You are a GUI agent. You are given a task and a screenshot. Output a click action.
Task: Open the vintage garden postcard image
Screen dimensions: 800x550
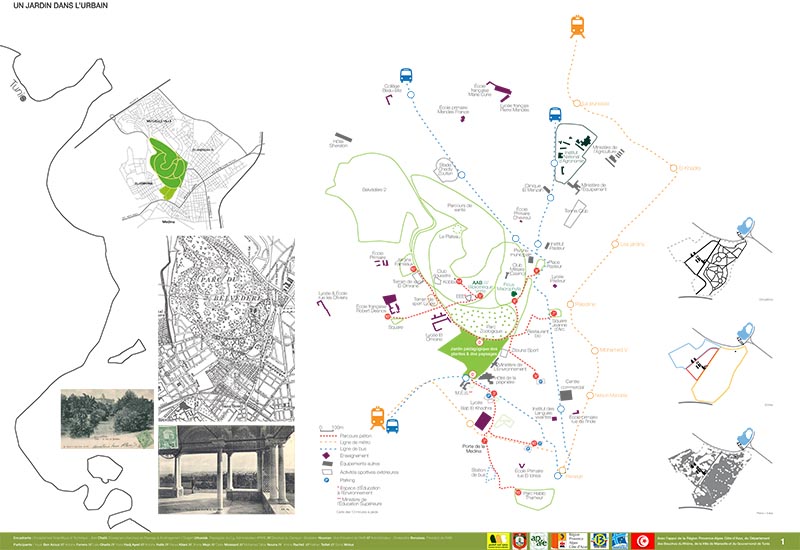click(108, 416)
